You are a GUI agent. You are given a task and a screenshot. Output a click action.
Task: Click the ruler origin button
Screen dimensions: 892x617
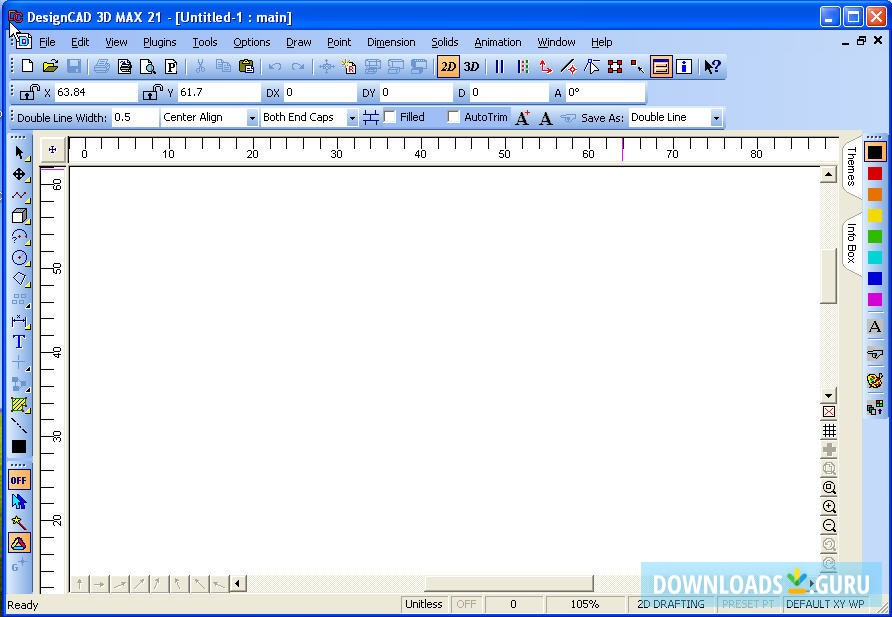click(52, 150)
